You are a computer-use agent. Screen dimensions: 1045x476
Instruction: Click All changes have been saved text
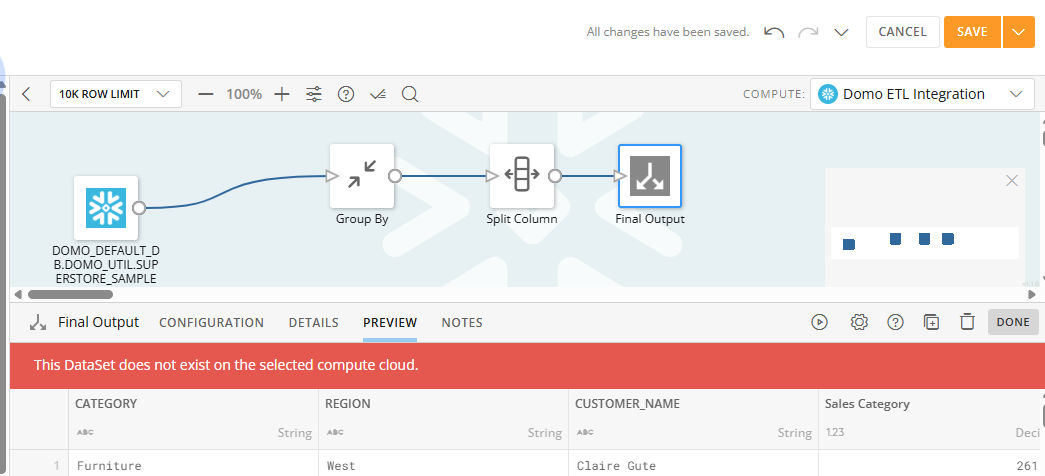pos(668,32)
